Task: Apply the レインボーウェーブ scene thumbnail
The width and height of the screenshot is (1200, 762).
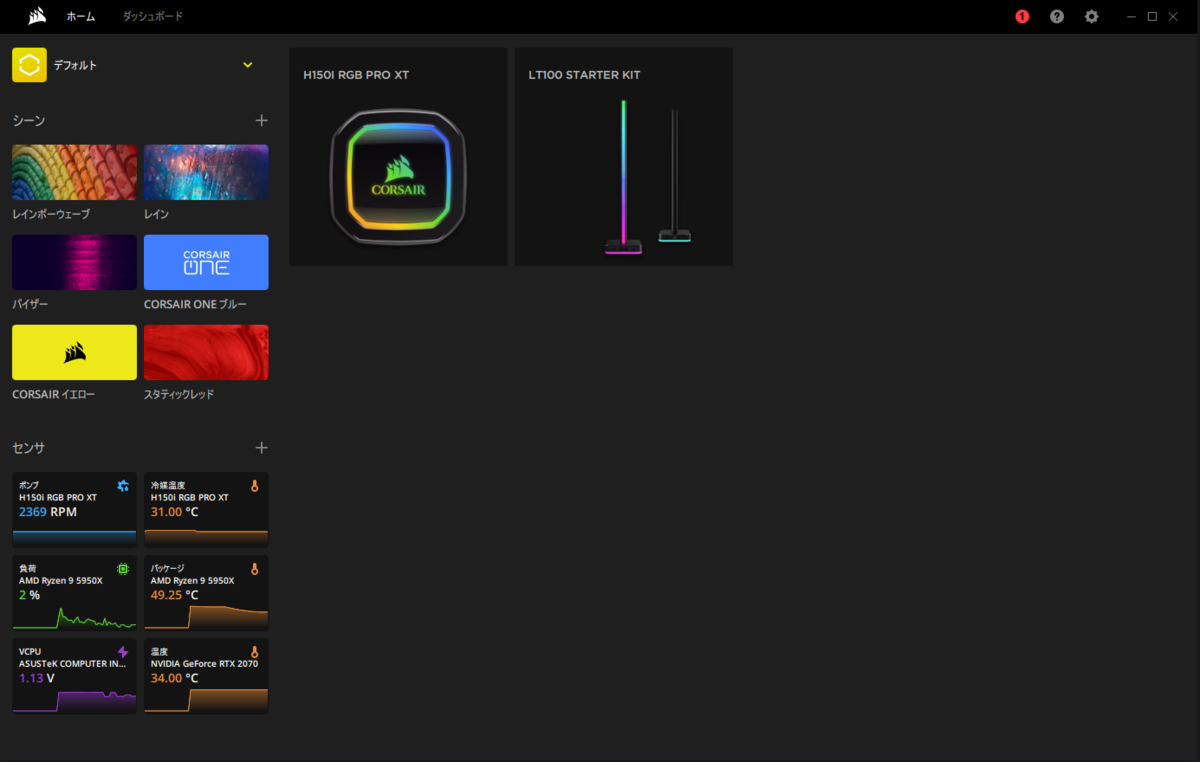Action: coord(74,172)
